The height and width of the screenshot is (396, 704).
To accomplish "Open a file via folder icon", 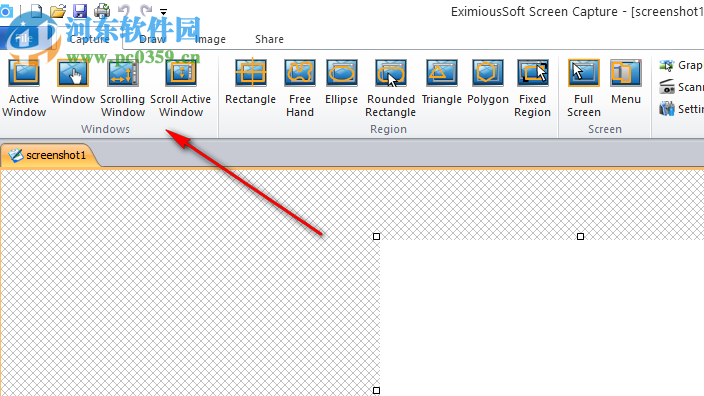I will point(58,10).
